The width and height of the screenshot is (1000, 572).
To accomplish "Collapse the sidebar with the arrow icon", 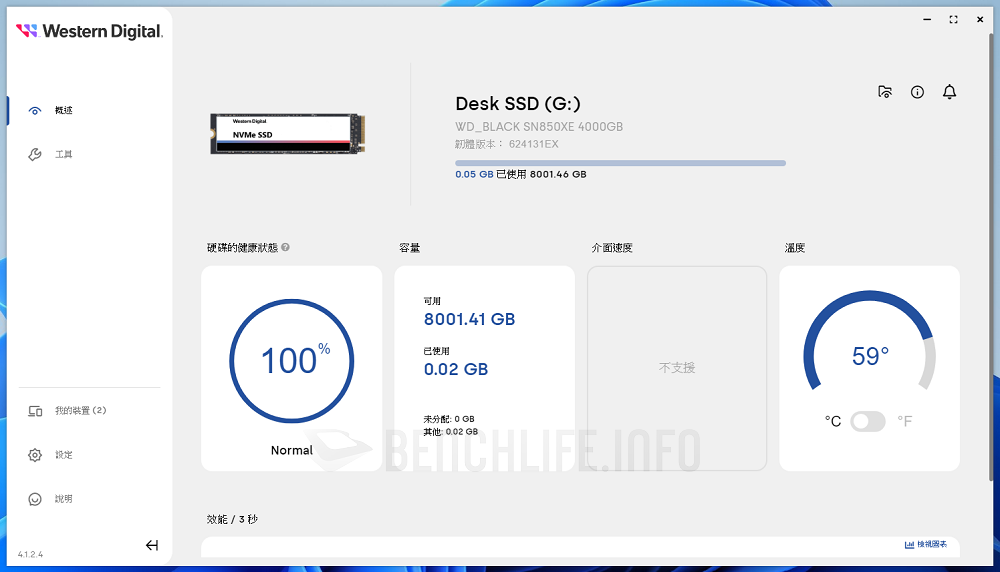I will (152, 545).
